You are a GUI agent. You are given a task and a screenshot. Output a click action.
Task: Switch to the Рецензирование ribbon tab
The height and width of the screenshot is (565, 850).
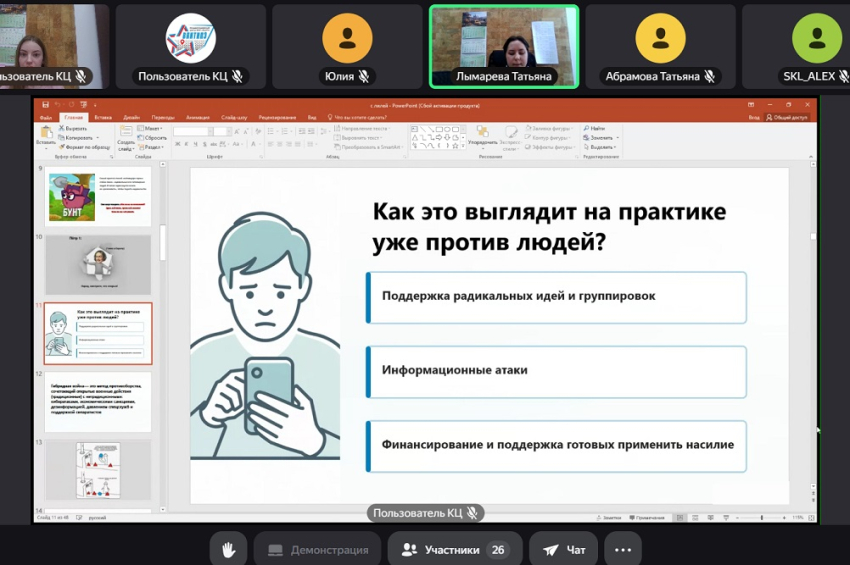277,117
